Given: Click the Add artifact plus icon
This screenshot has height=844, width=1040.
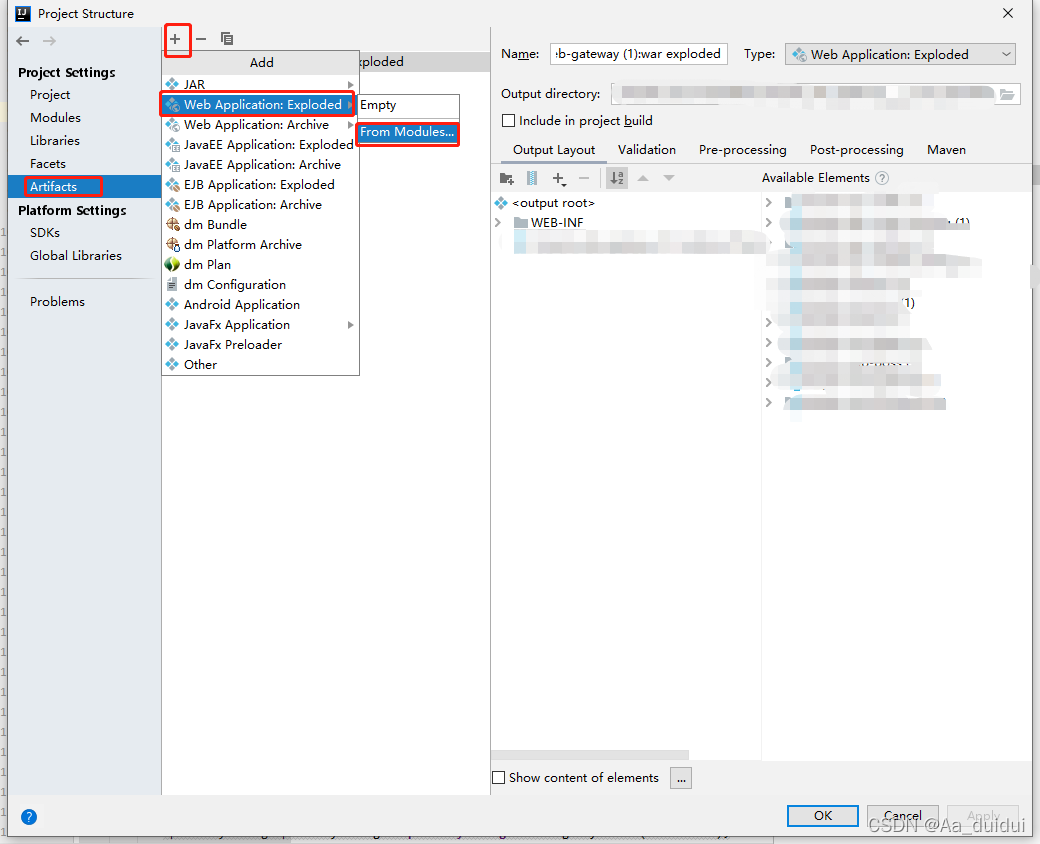Looking at the screenshot, I should (x=175, y=39).
